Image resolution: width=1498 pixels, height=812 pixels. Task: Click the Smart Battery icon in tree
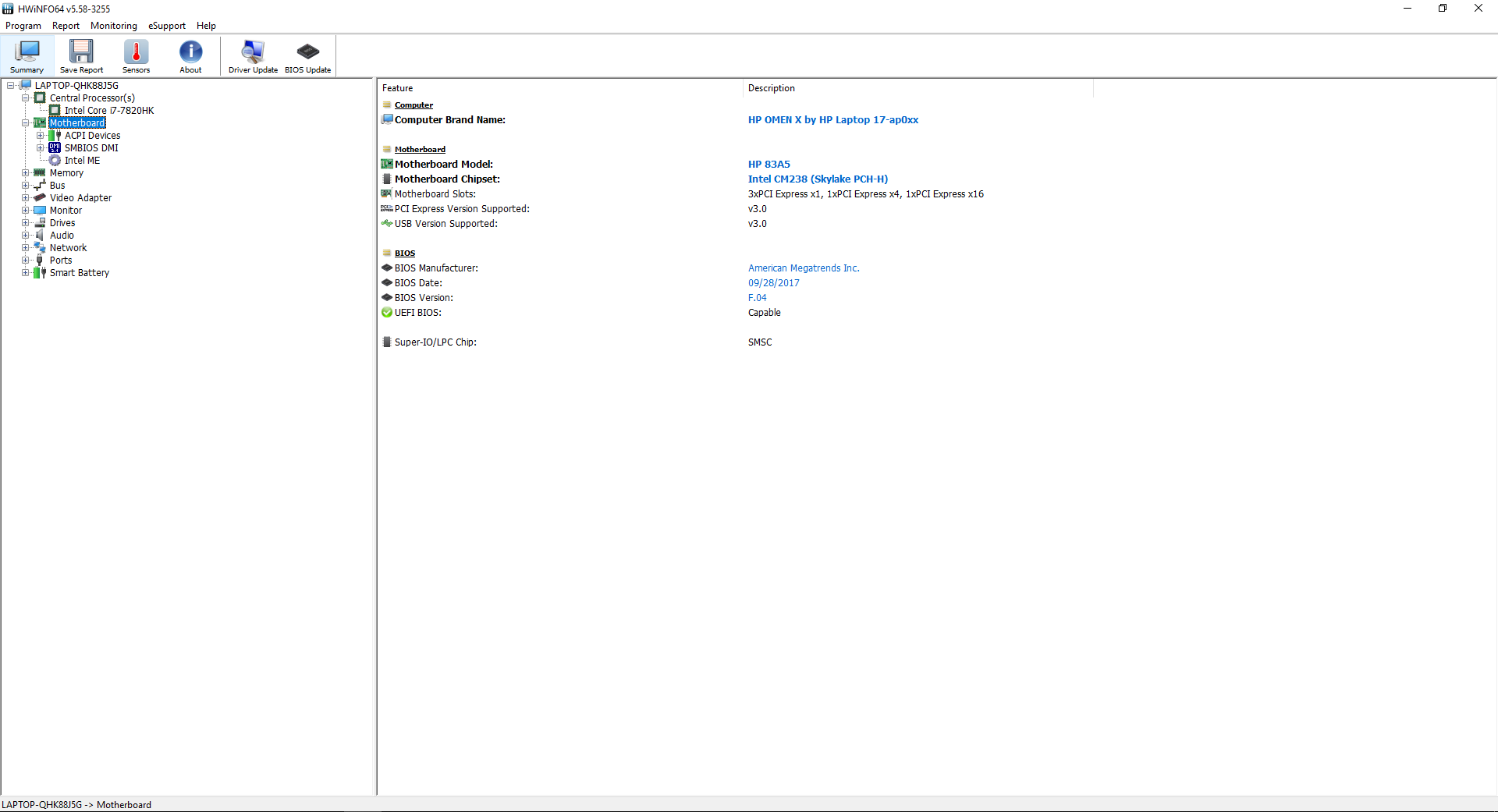point(40,273)
